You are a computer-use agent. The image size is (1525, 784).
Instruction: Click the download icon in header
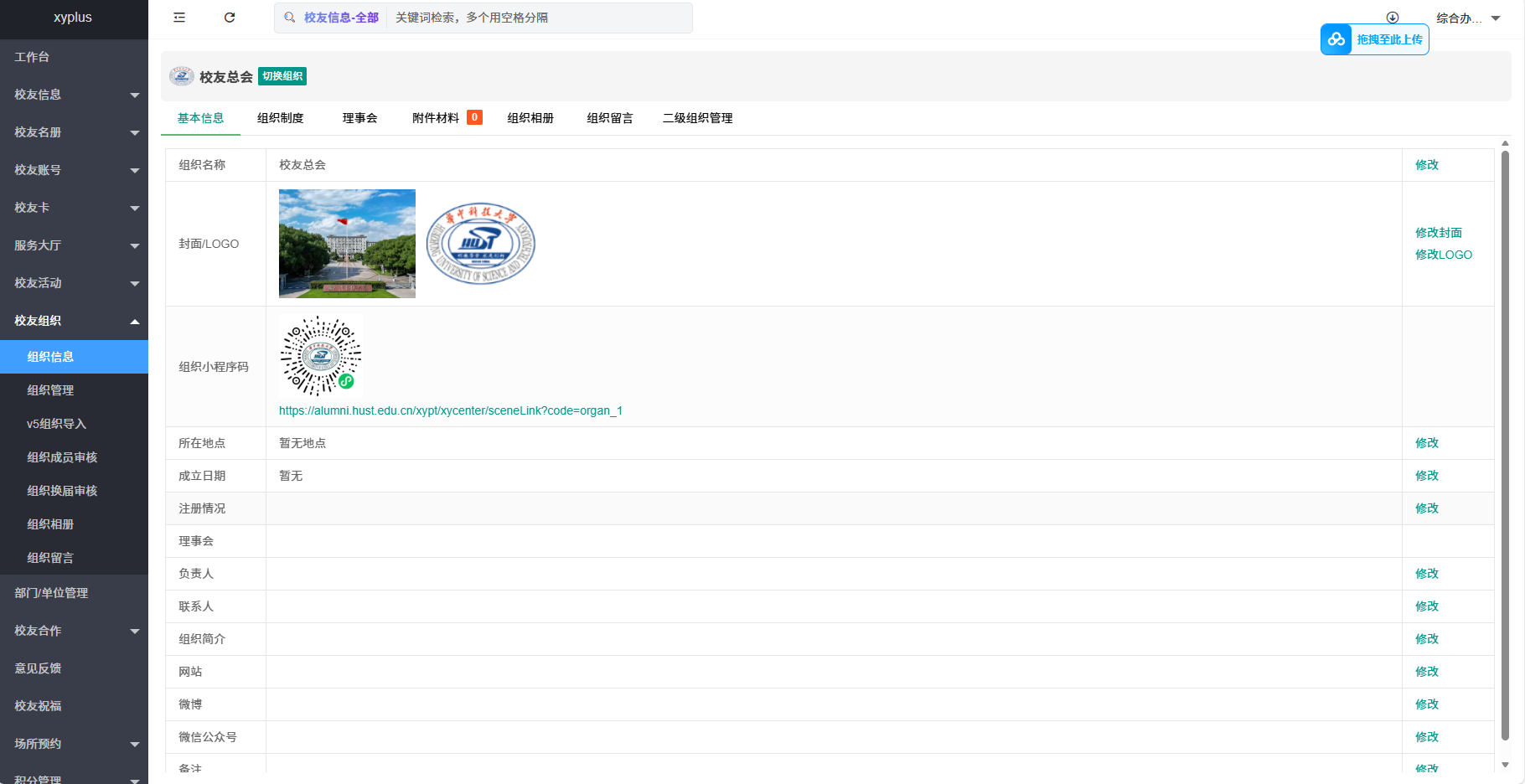pyautogui.click(x=1393, y=18)
